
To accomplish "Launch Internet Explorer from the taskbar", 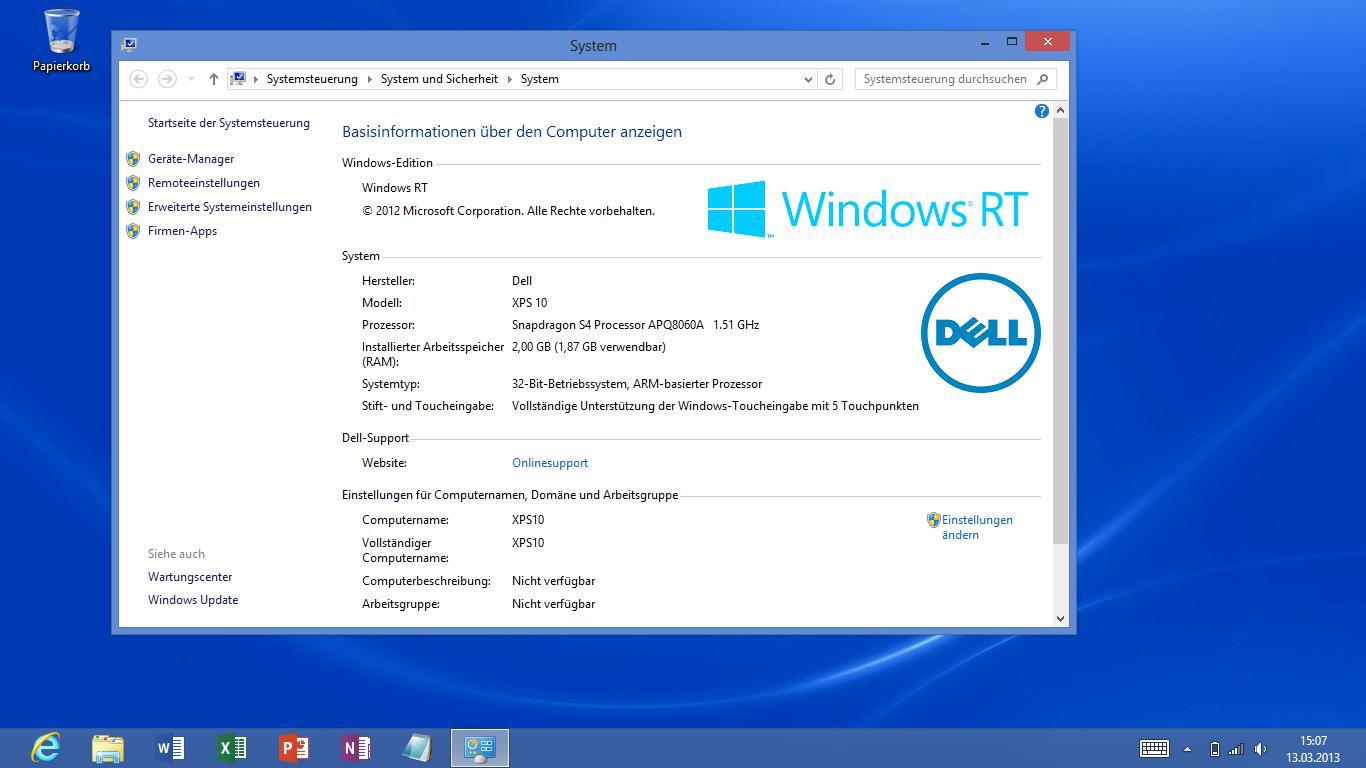I will tap(46, 748).
